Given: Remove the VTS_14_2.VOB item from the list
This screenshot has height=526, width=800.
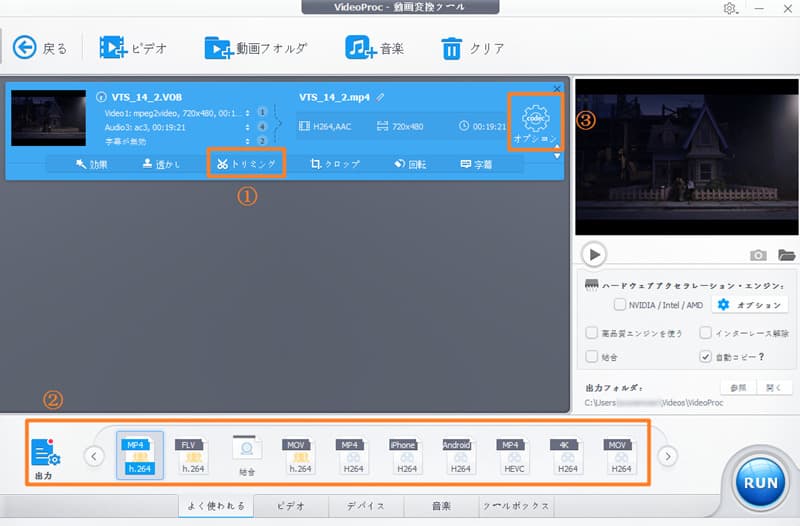Looking at the screenshot, I should (x=557, y=89).
